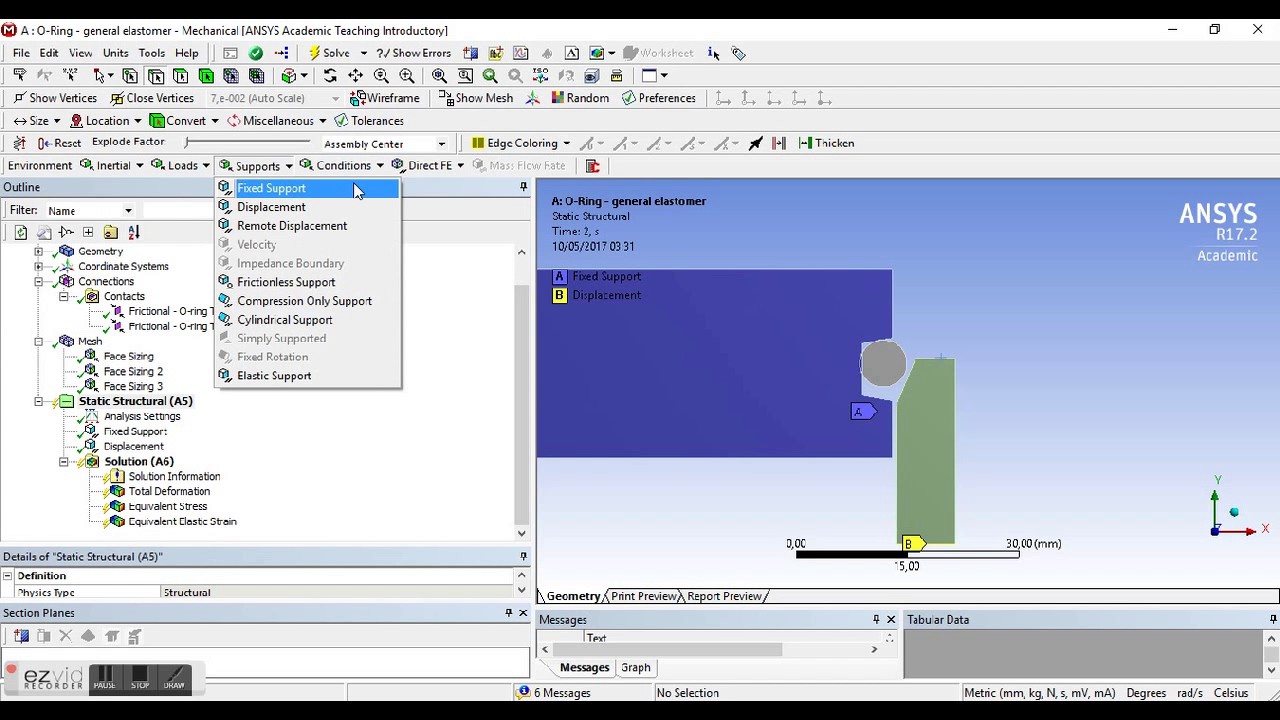1280x720 pixels.
Task: Expand the Coordinate Systems tree node
Action: point(39,267)
